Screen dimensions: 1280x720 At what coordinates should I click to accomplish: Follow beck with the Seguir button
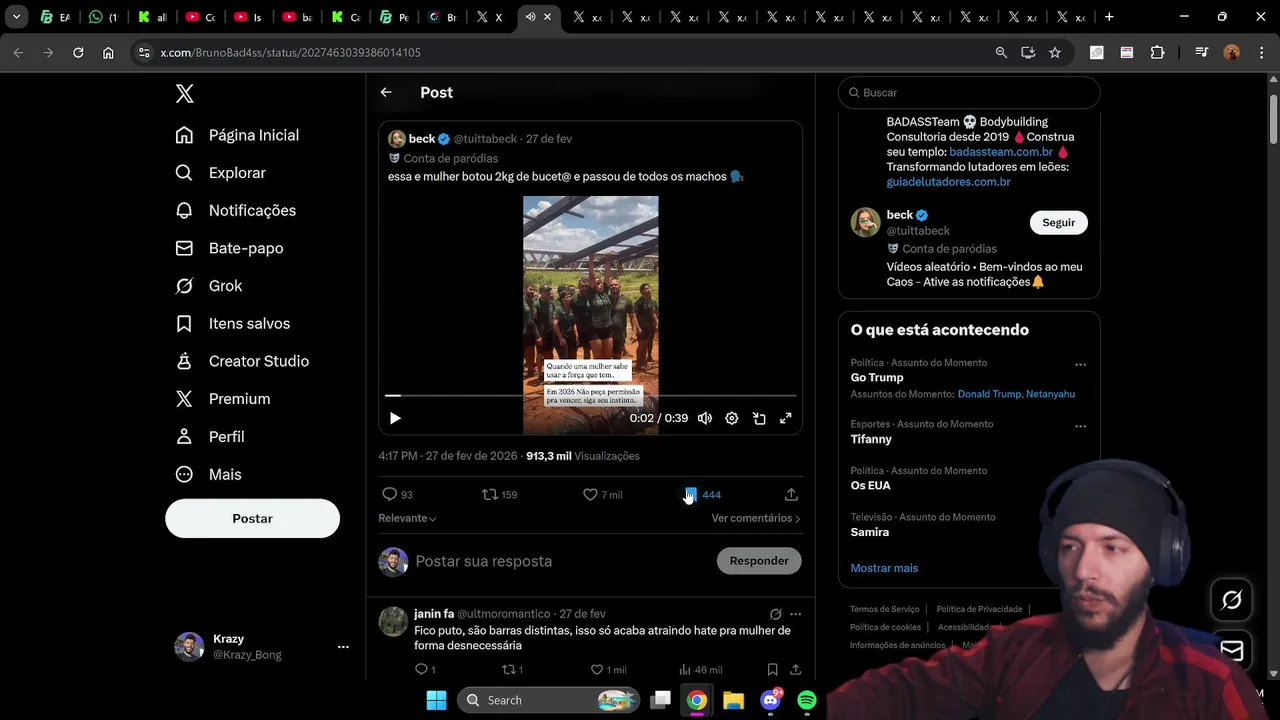tap(1058, 222)
